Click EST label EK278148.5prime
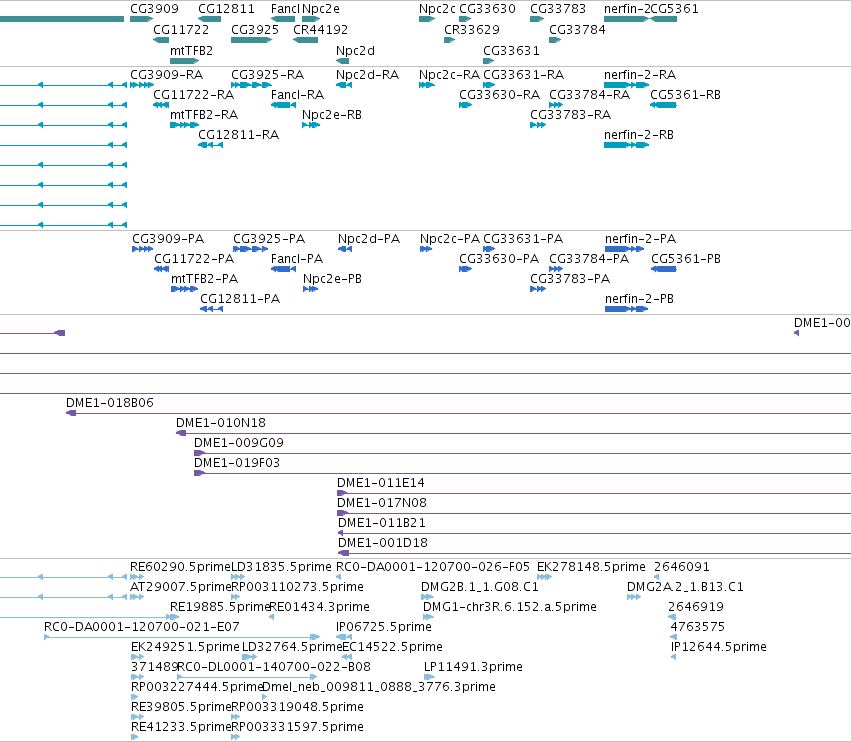 tap(592, 567)
